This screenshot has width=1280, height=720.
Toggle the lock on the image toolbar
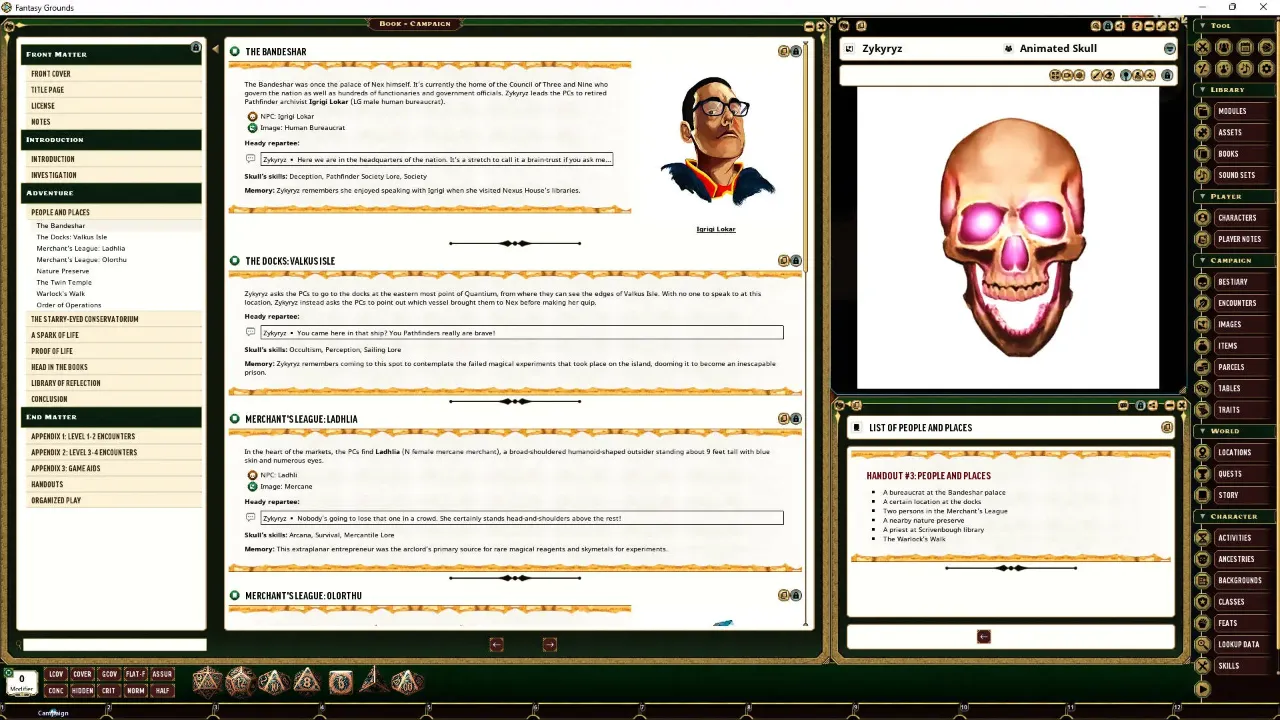click(x=1167, y=75)
